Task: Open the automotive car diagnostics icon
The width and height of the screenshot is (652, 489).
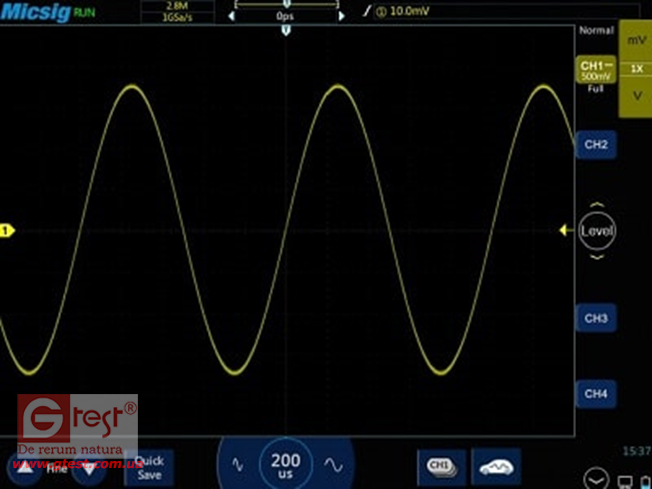Action: tap(497, 465)
